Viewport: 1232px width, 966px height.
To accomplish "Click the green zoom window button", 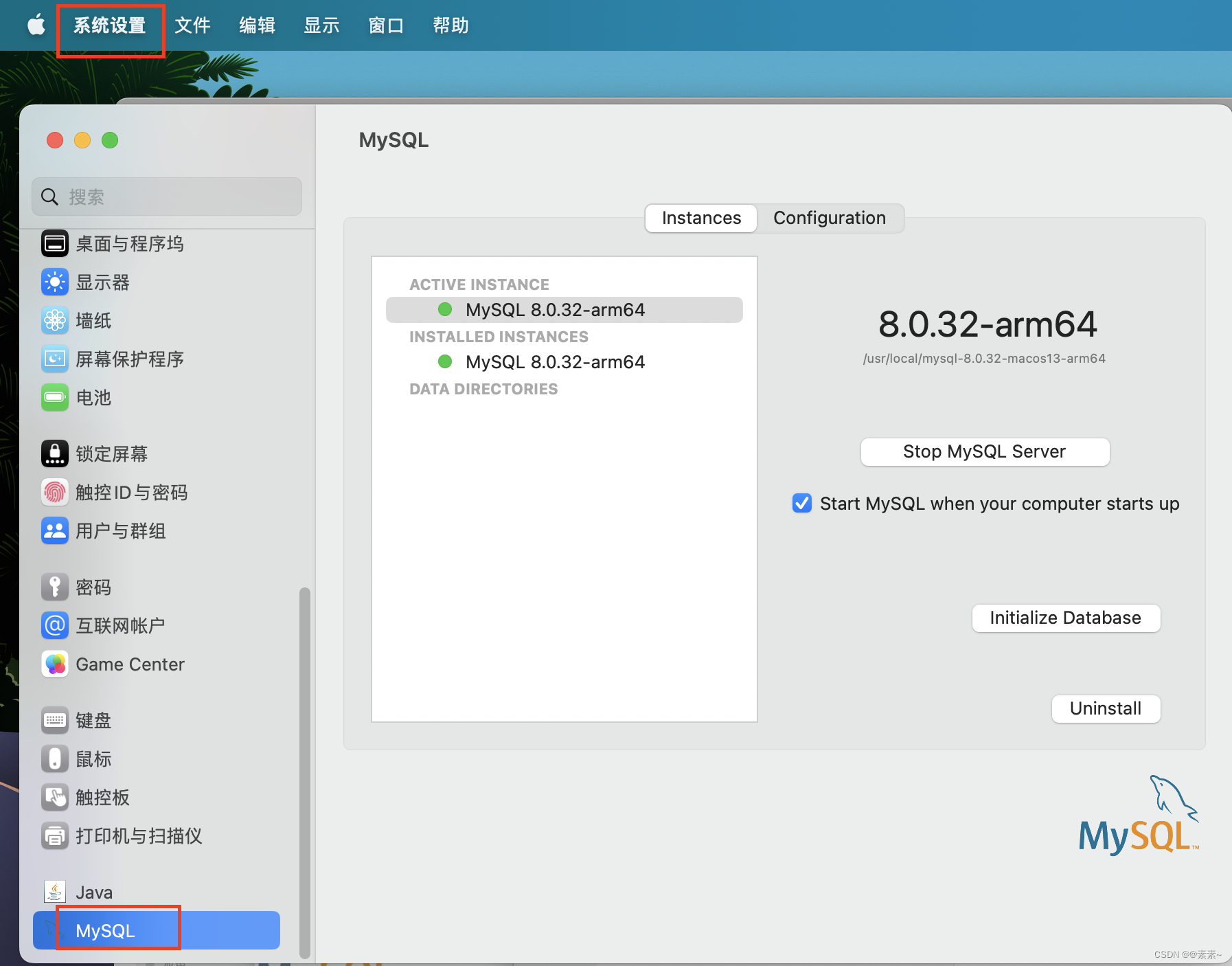I will point(110,140).
